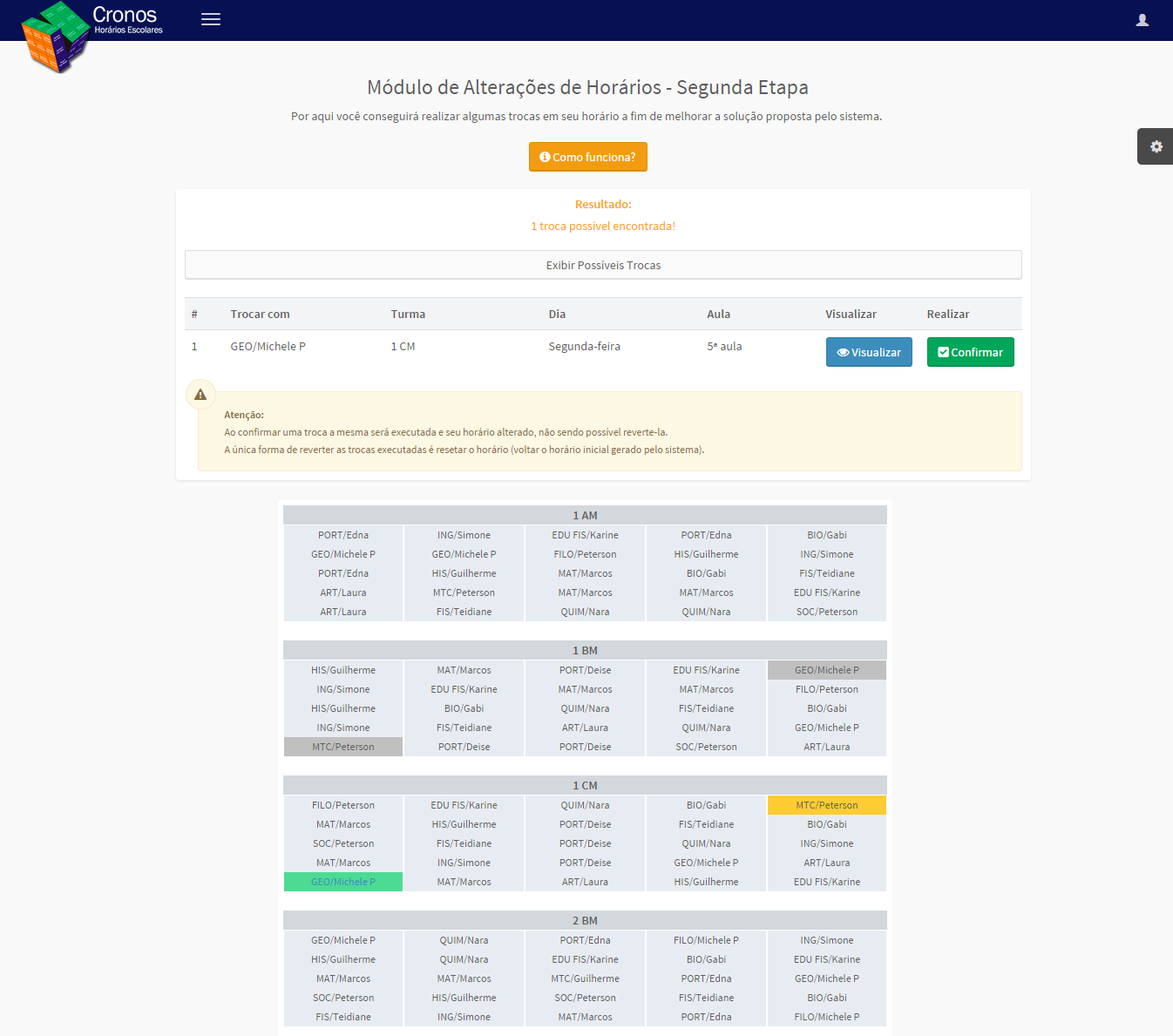The width and height of the screenshot is (1173, 1036).
Task: Select MTC/Guilherme cell in 2 BM schedule
Action: (x=585, y=978)
